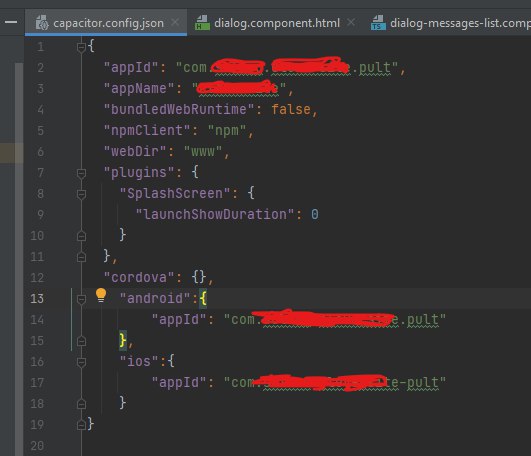Switch to the capacitor.config.json tab
The height and width of the screenshot is (456, 531).
(x=106, y=23)
